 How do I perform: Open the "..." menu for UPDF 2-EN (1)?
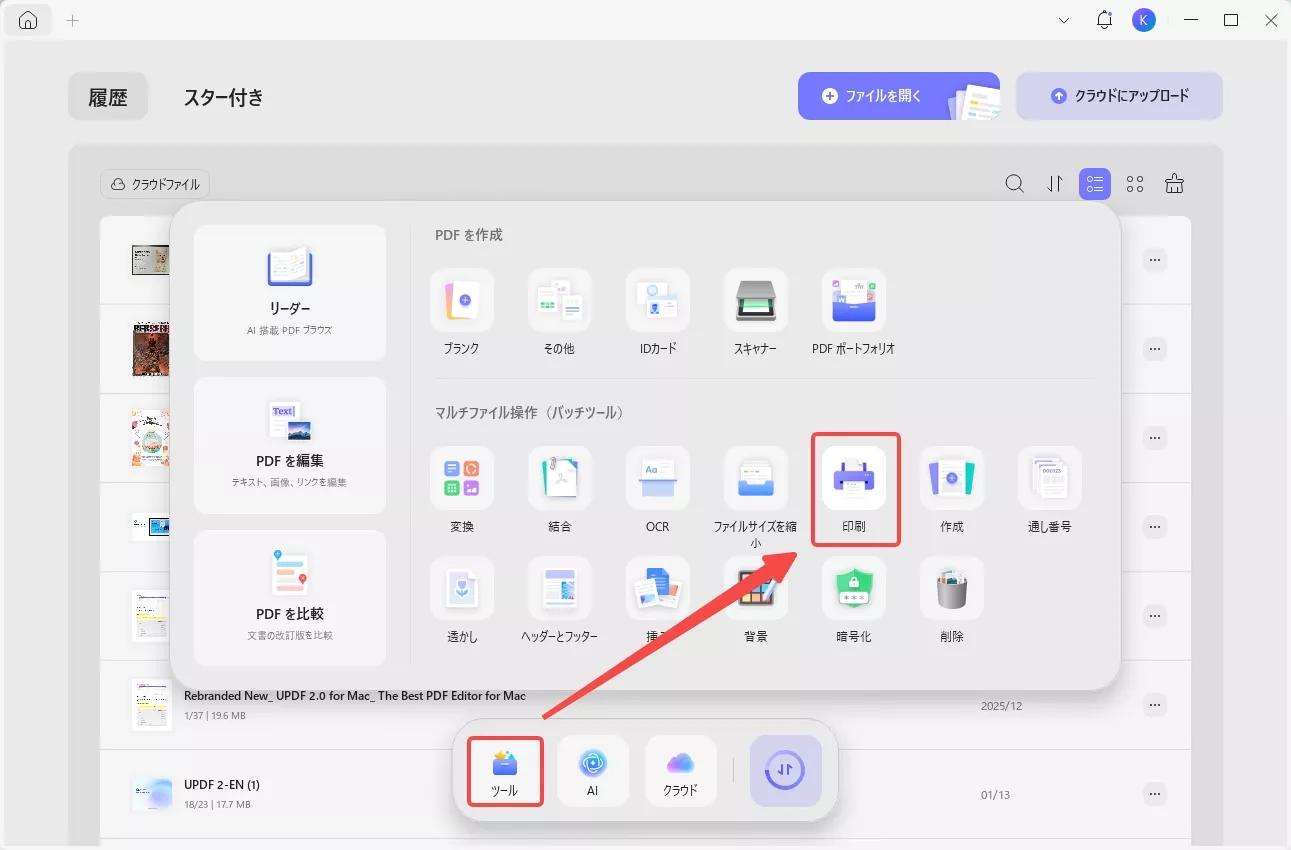1154,793
